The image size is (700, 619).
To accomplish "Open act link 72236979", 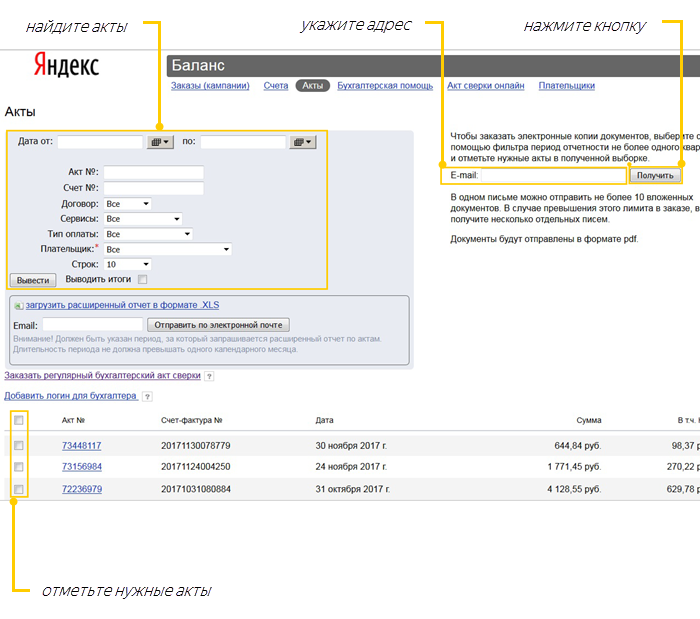I will (82, 489).
